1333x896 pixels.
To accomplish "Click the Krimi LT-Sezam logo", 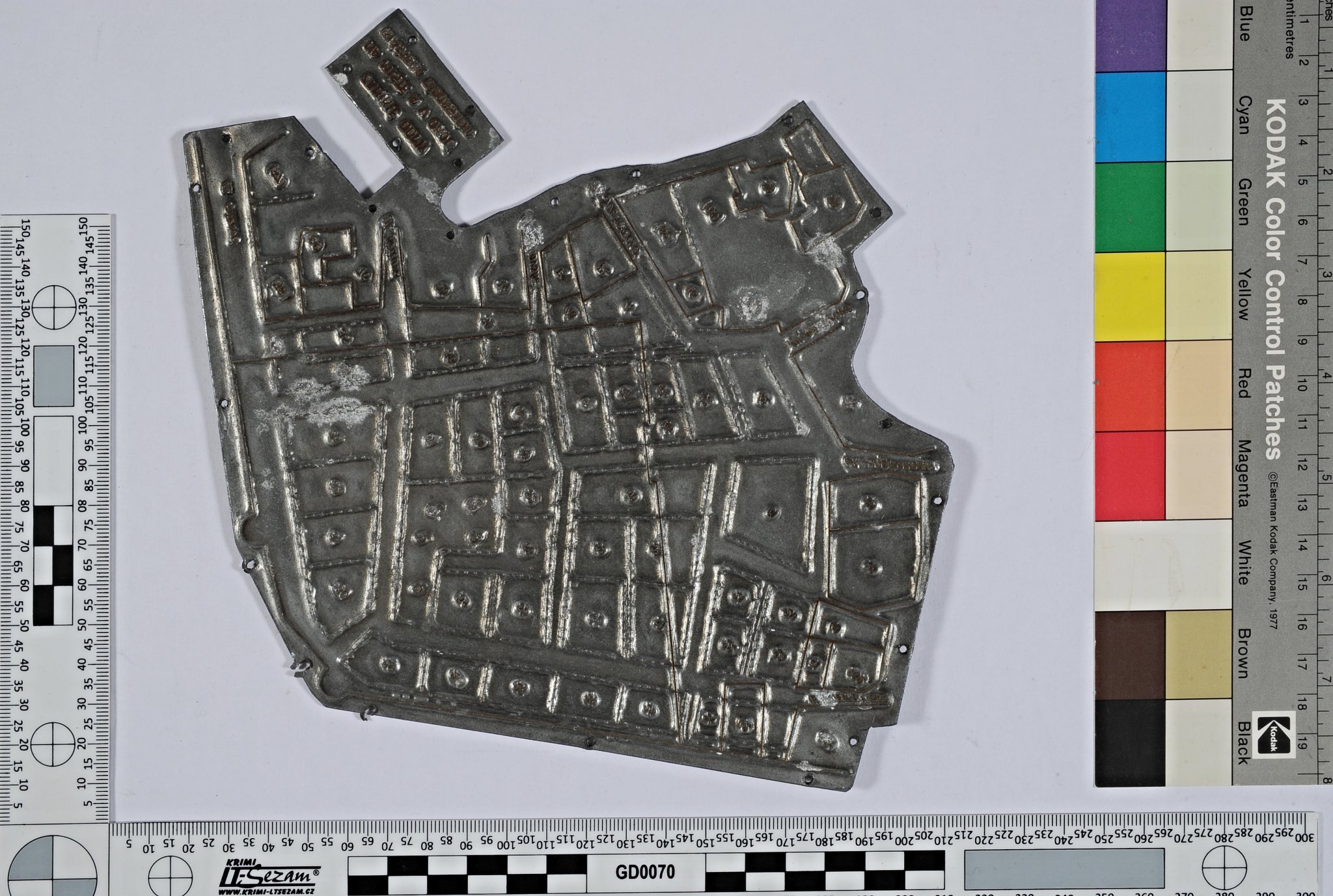I will click(x=269, y=874).
